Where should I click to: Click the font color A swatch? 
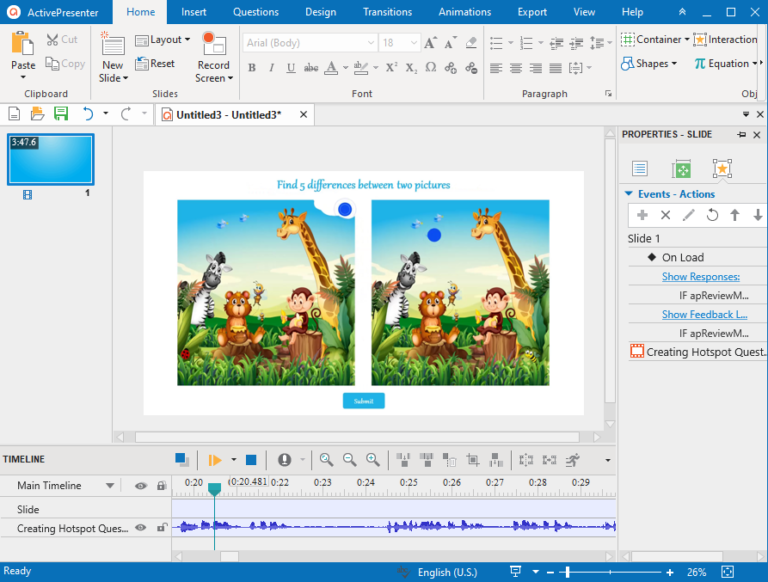[331, 68]
